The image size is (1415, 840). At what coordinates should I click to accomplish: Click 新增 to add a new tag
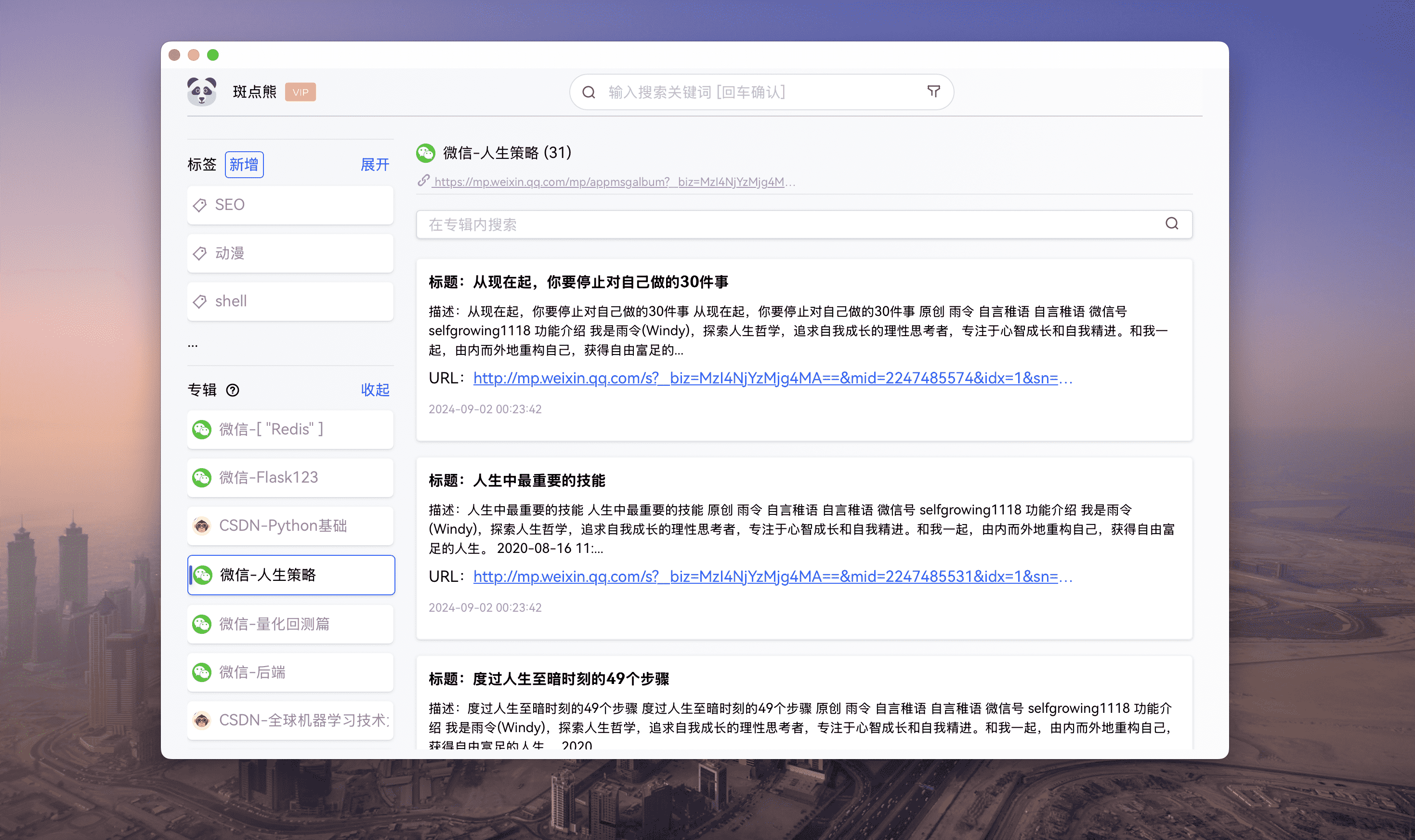tap(245, 164)
